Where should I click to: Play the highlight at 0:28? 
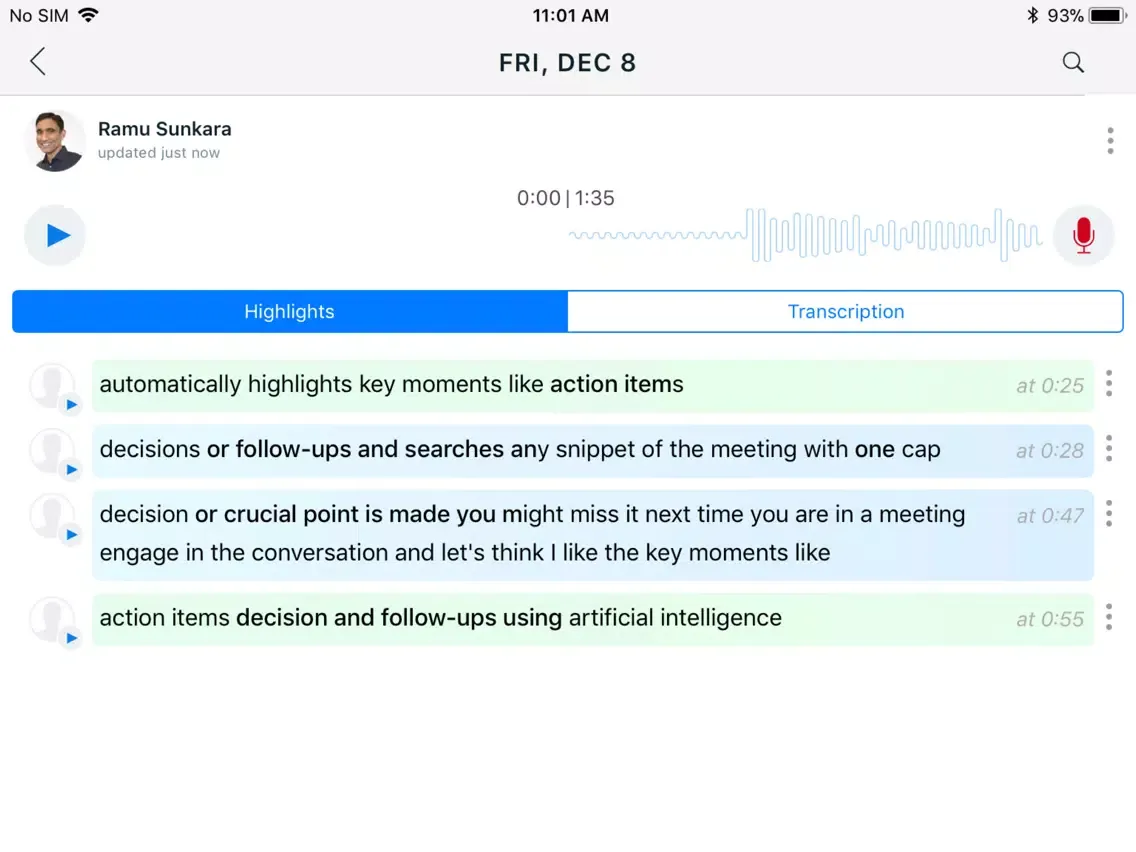(71, 470)
